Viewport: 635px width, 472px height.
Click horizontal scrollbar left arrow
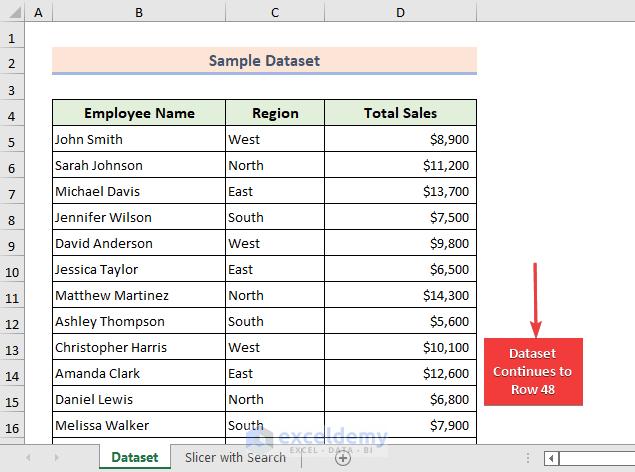click(551, 459)
